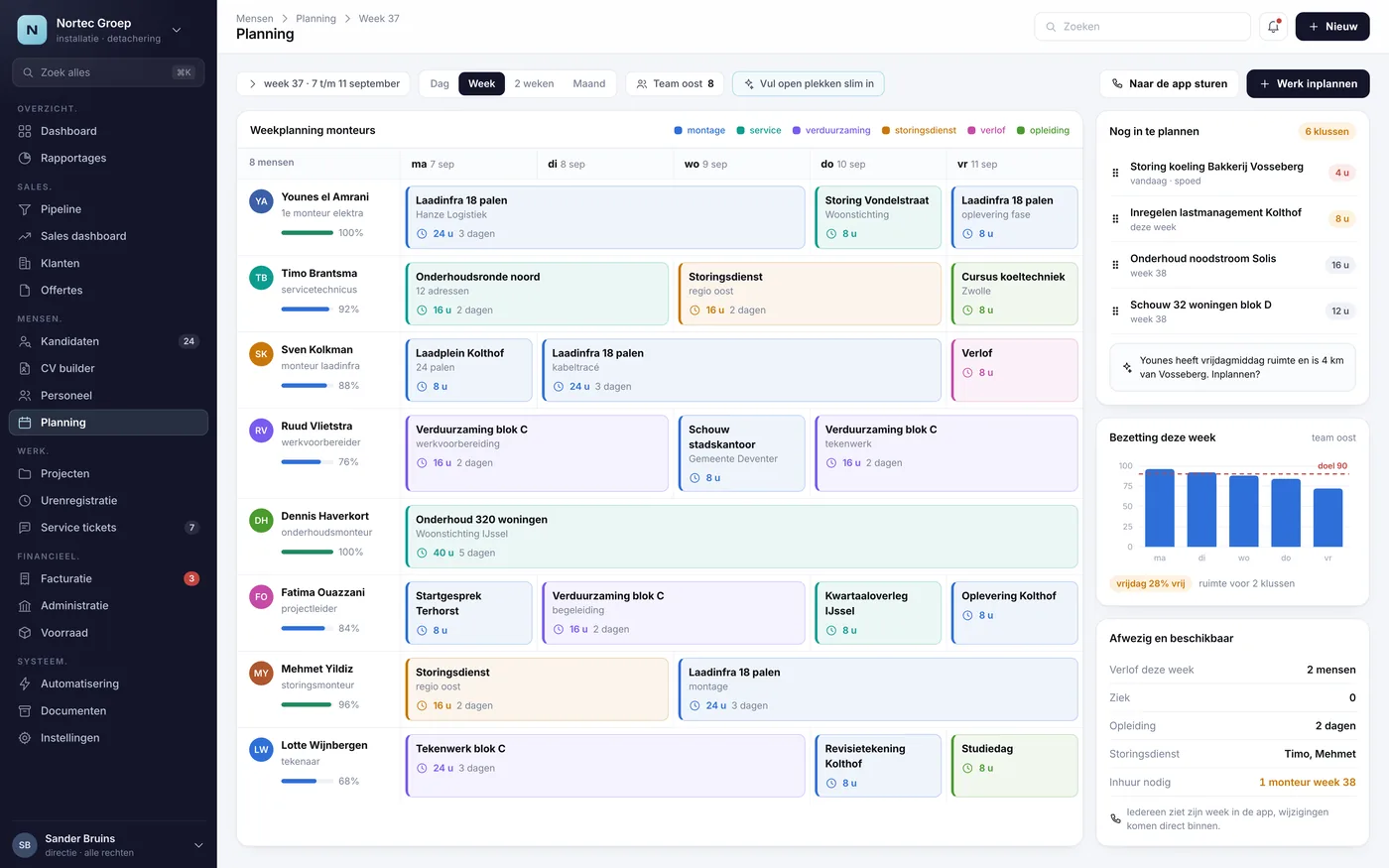Open the Onderhoud 320 woningen planning block
This screenshot has width=1389, height=868.
[741, 537]
